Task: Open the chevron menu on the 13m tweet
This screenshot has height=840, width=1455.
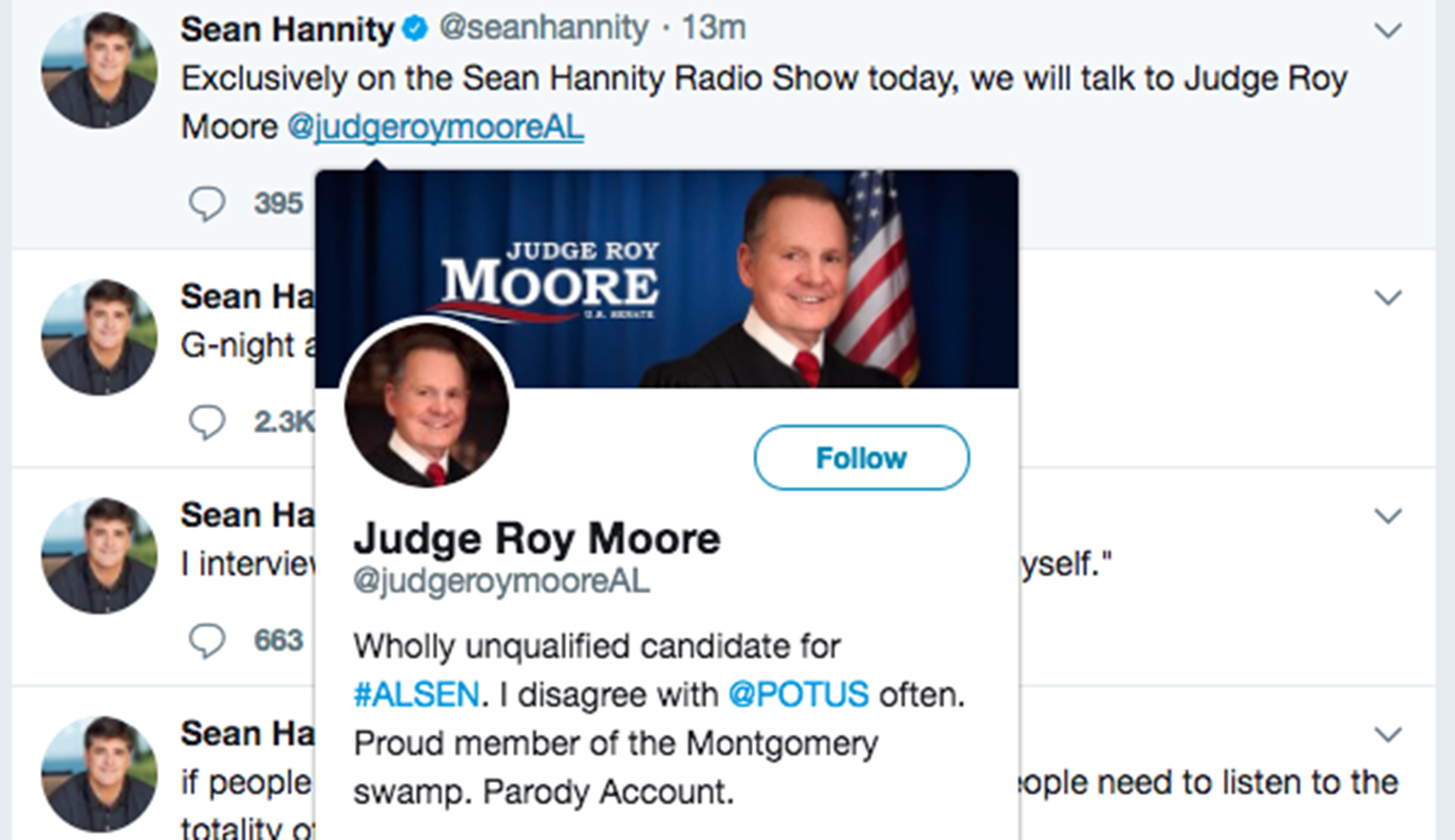Action: 1388,30
